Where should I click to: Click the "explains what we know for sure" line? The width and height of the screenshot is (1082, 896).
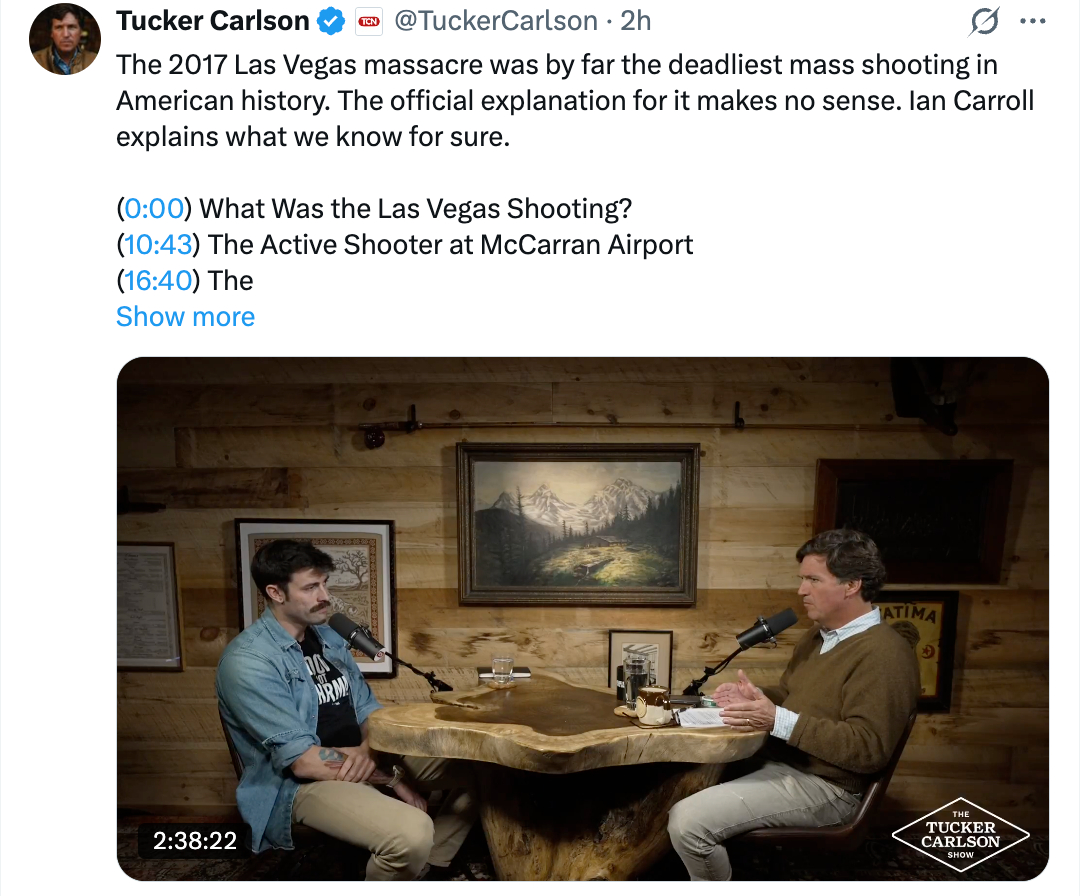(313, 137)
